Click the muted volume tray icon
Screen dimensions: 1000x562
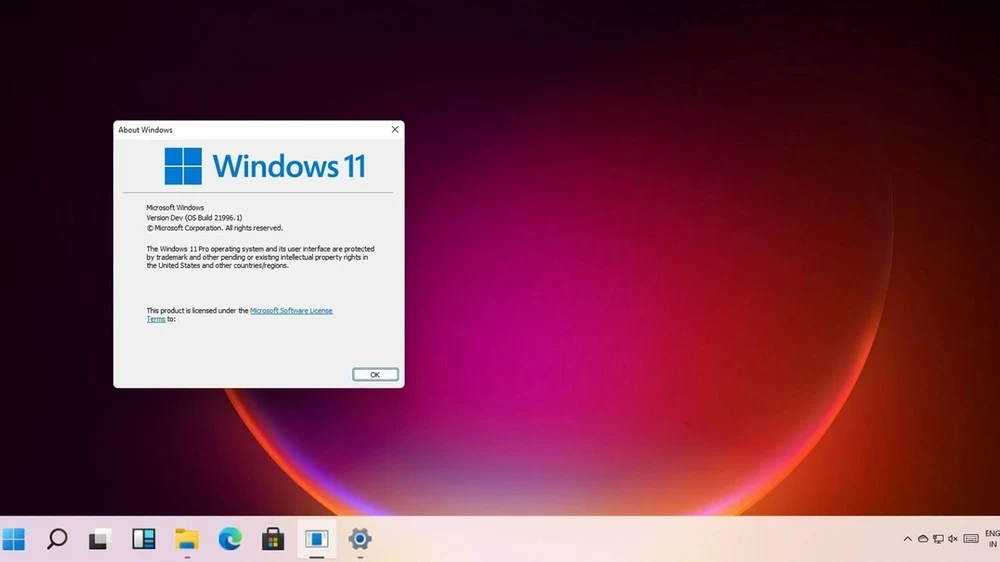pos(953,539)
